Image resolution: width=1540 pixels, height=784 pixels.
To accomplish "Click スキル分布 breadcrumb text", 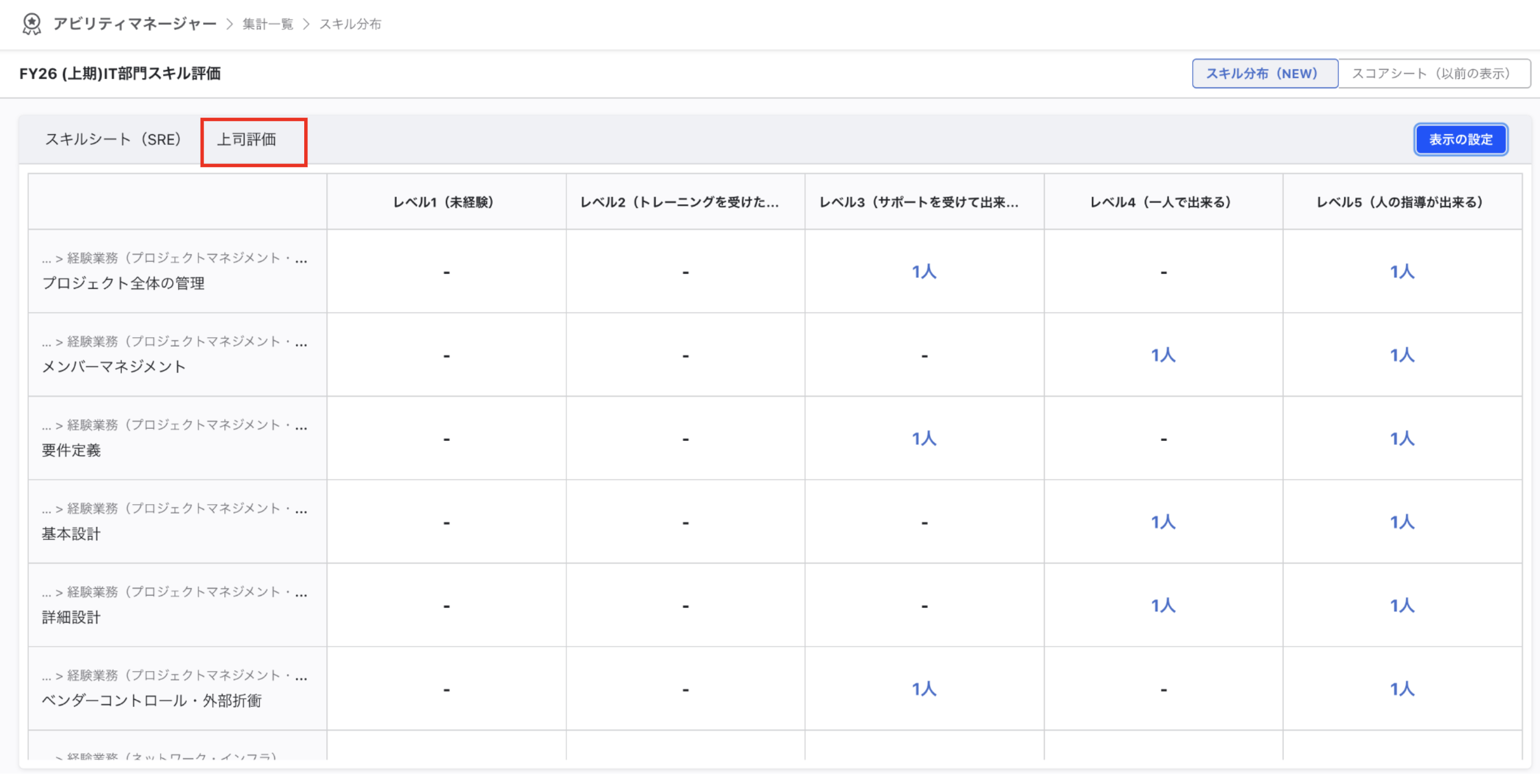I will [351, 24].
